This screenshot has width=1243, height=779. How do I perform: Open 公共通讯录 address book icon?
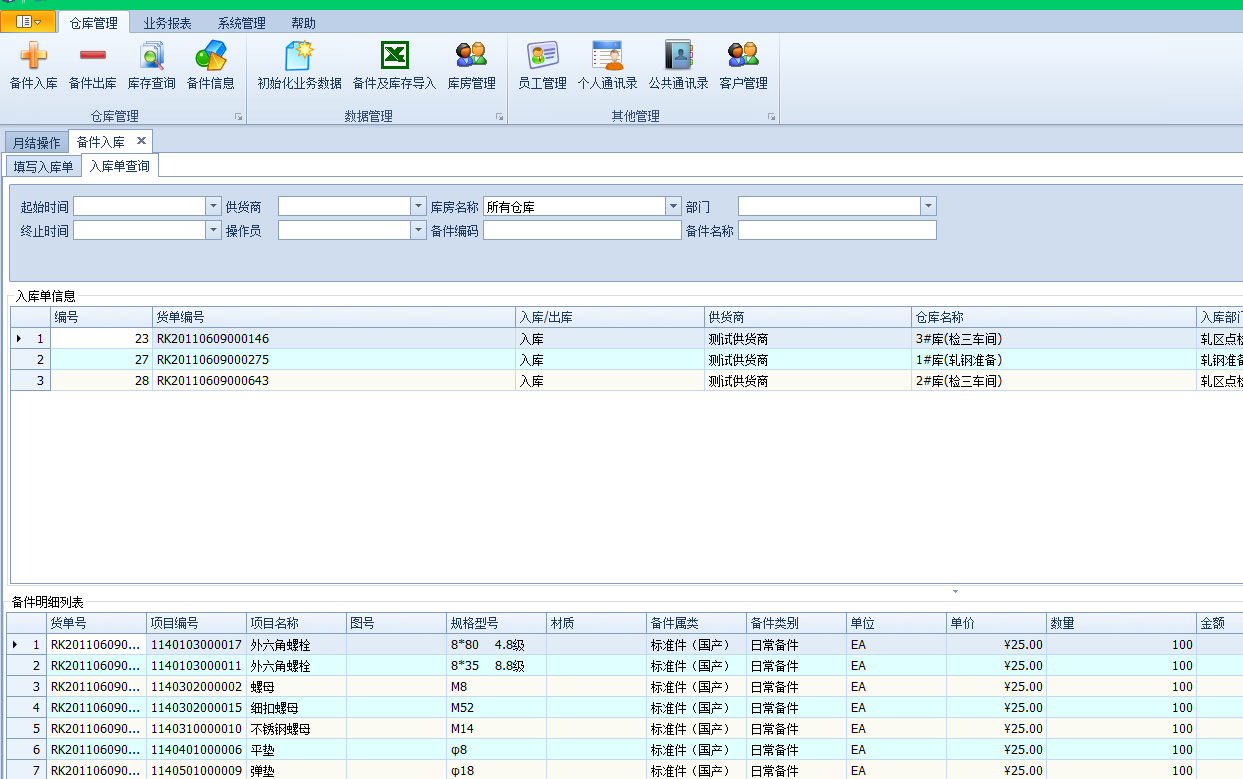click(678, 56)
